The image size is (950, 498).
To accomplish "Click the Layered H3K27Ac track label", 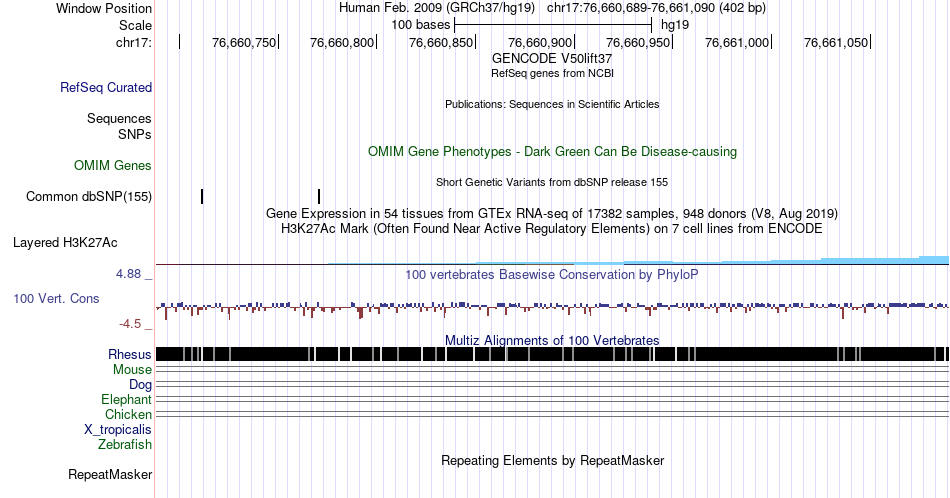I will point(65,242).
